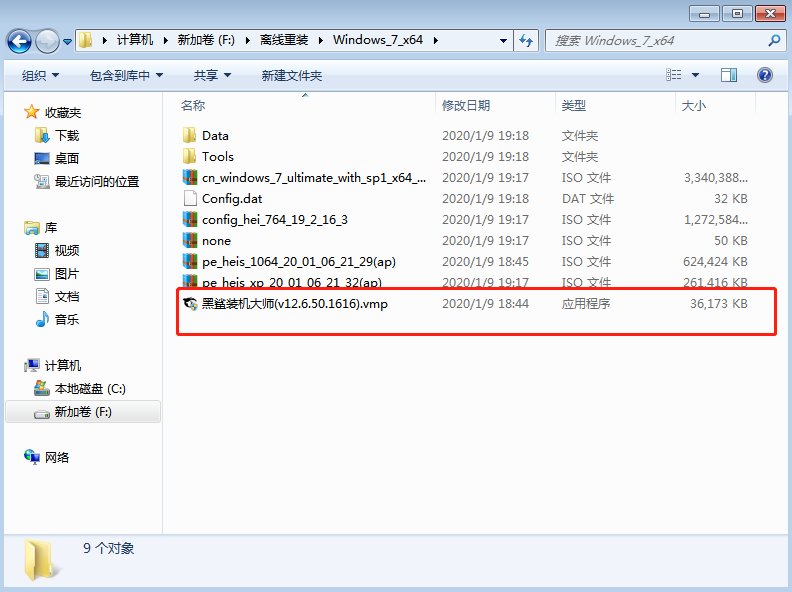
Task: Sort by 修改日期 column header
Action: (x=466, y=105)
